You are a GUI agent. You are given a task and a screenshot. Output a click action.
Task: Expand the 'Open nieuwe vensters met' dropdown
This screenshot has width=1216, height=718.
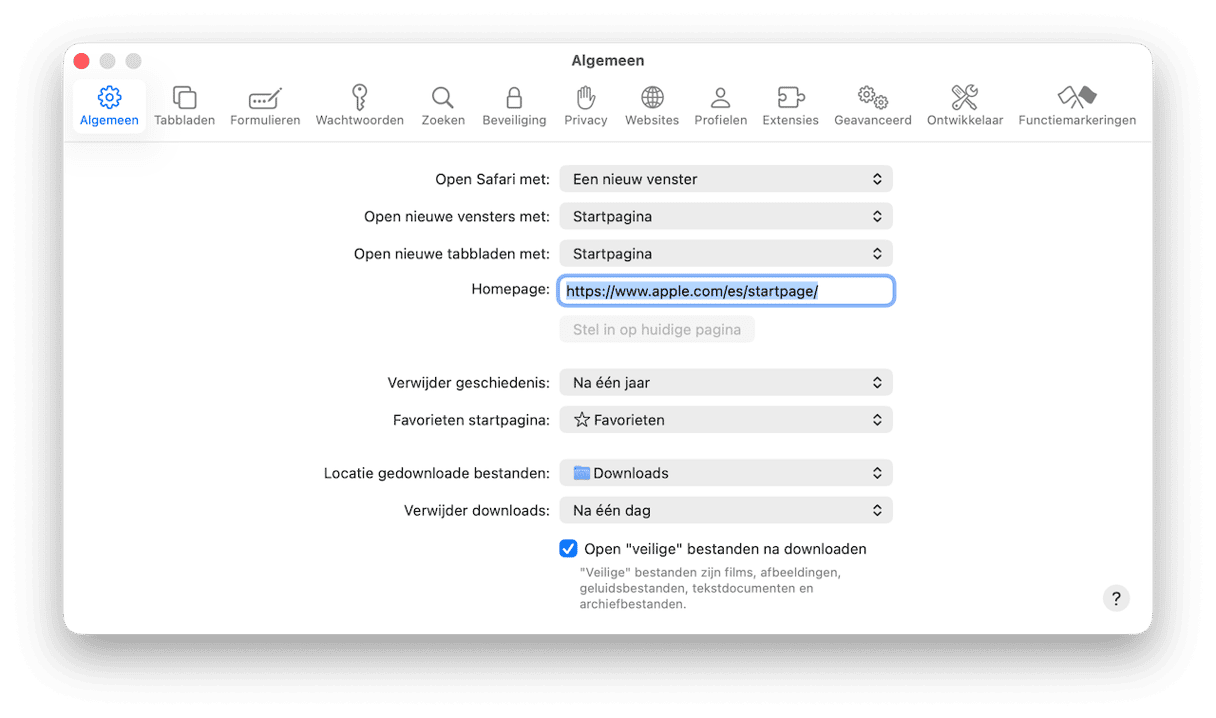(x=726, y=216)
